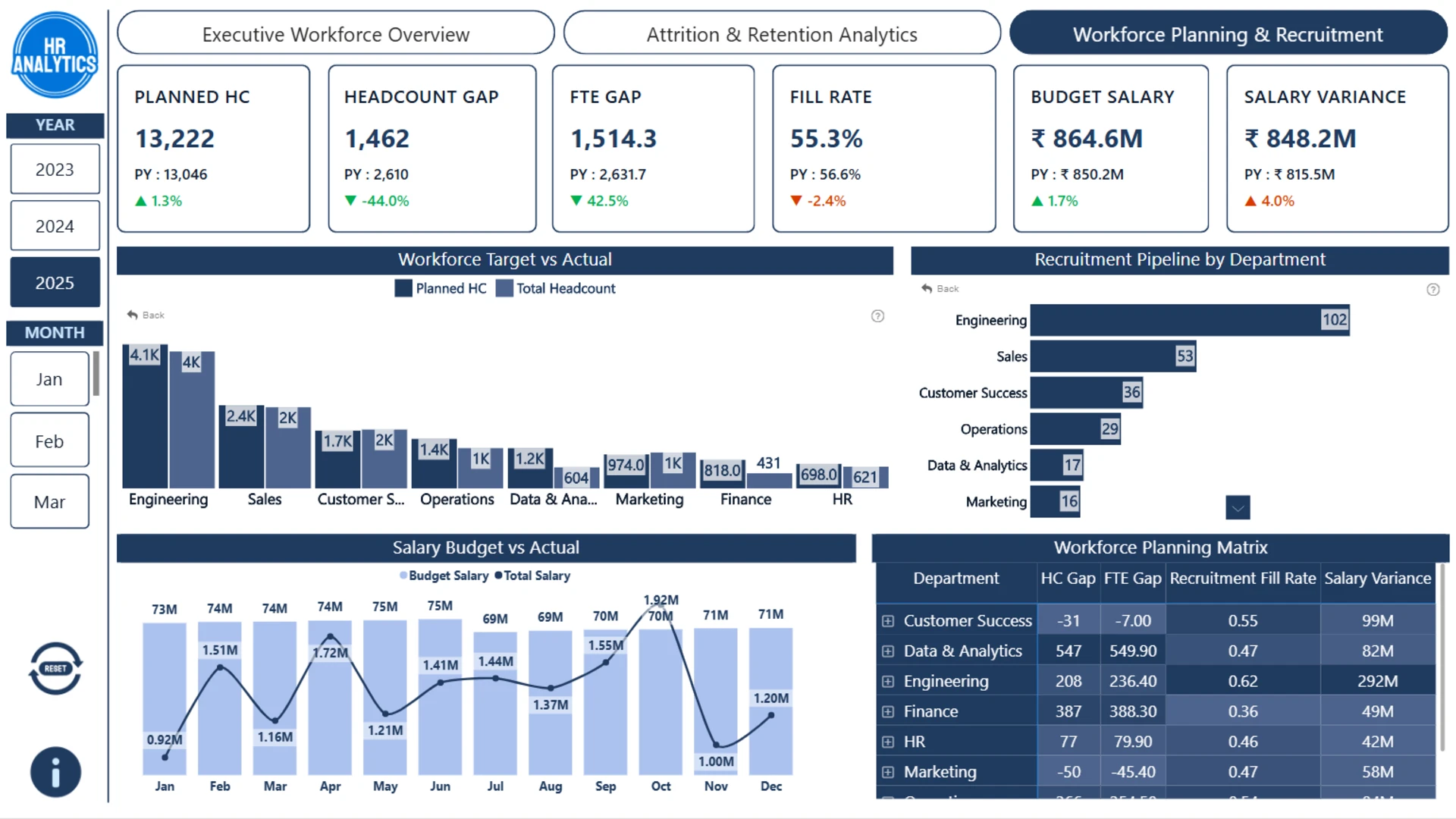Screen dimensions: 1456x819
Task: Select Marketing bar showing 16
Action: pos(1056,501)
